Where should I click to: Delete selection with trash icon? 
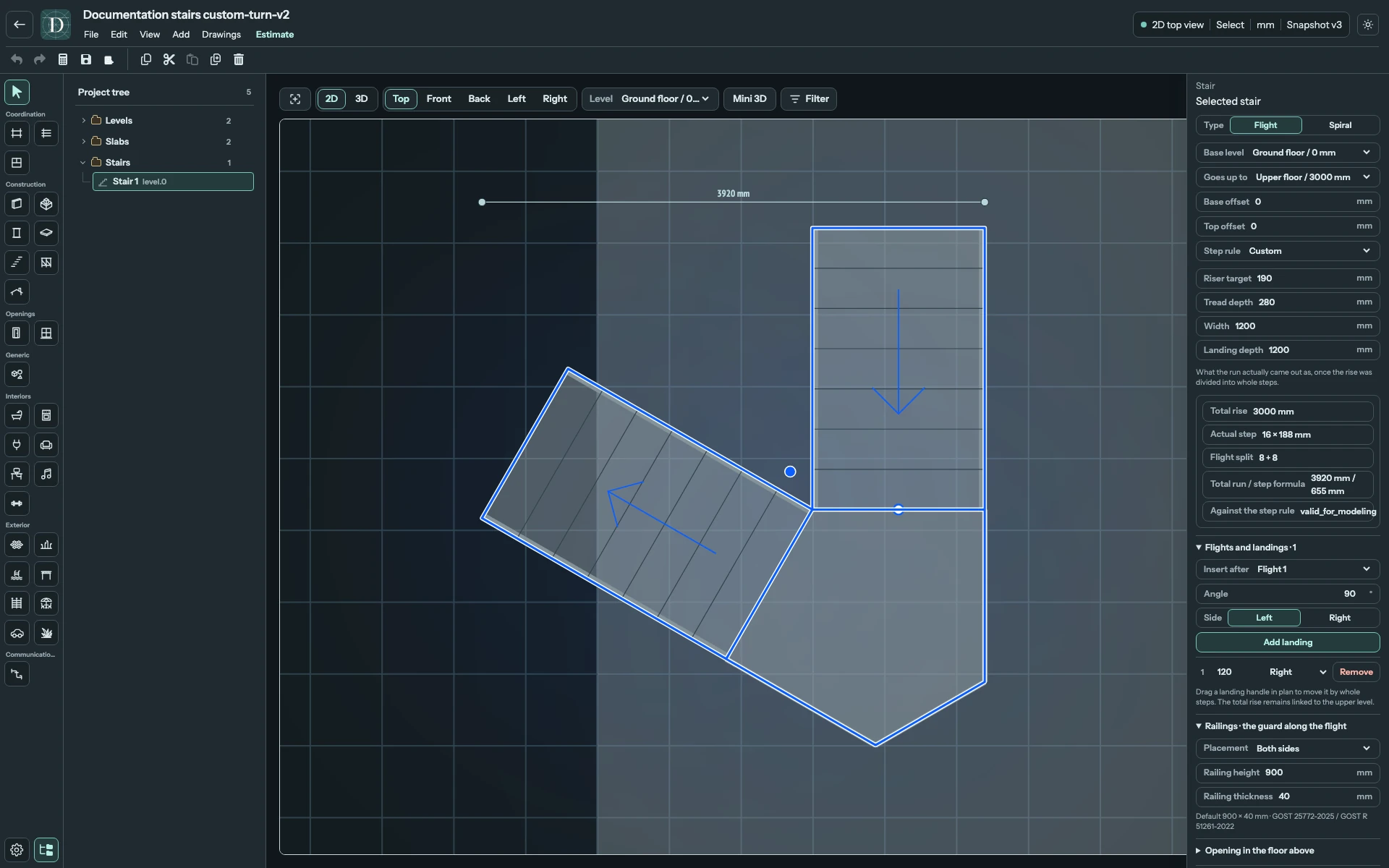(239, 59)
